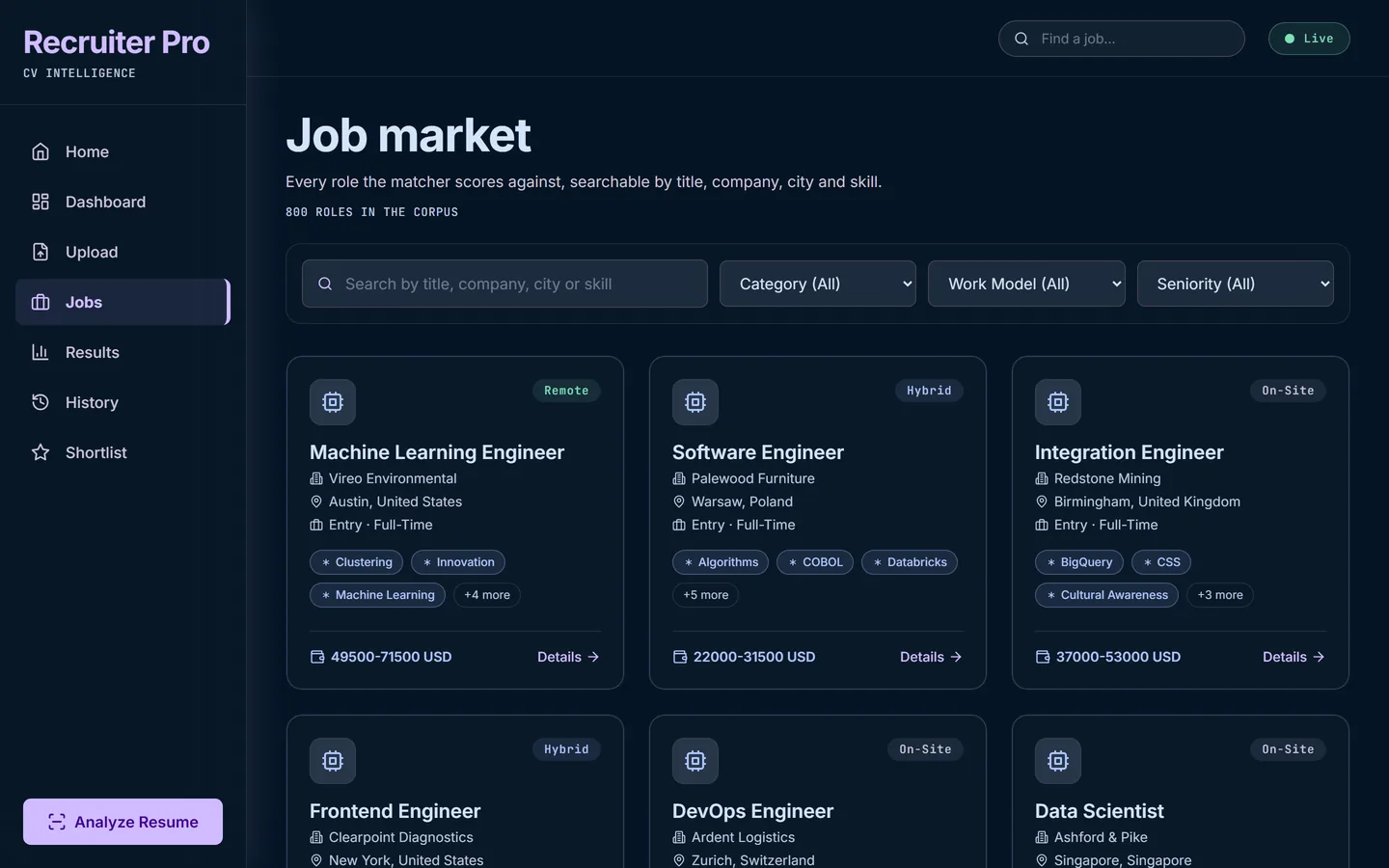Click the chip icon on Data Scientist card
This screenshot has width=1389, height=868.
click(1058, 761)
